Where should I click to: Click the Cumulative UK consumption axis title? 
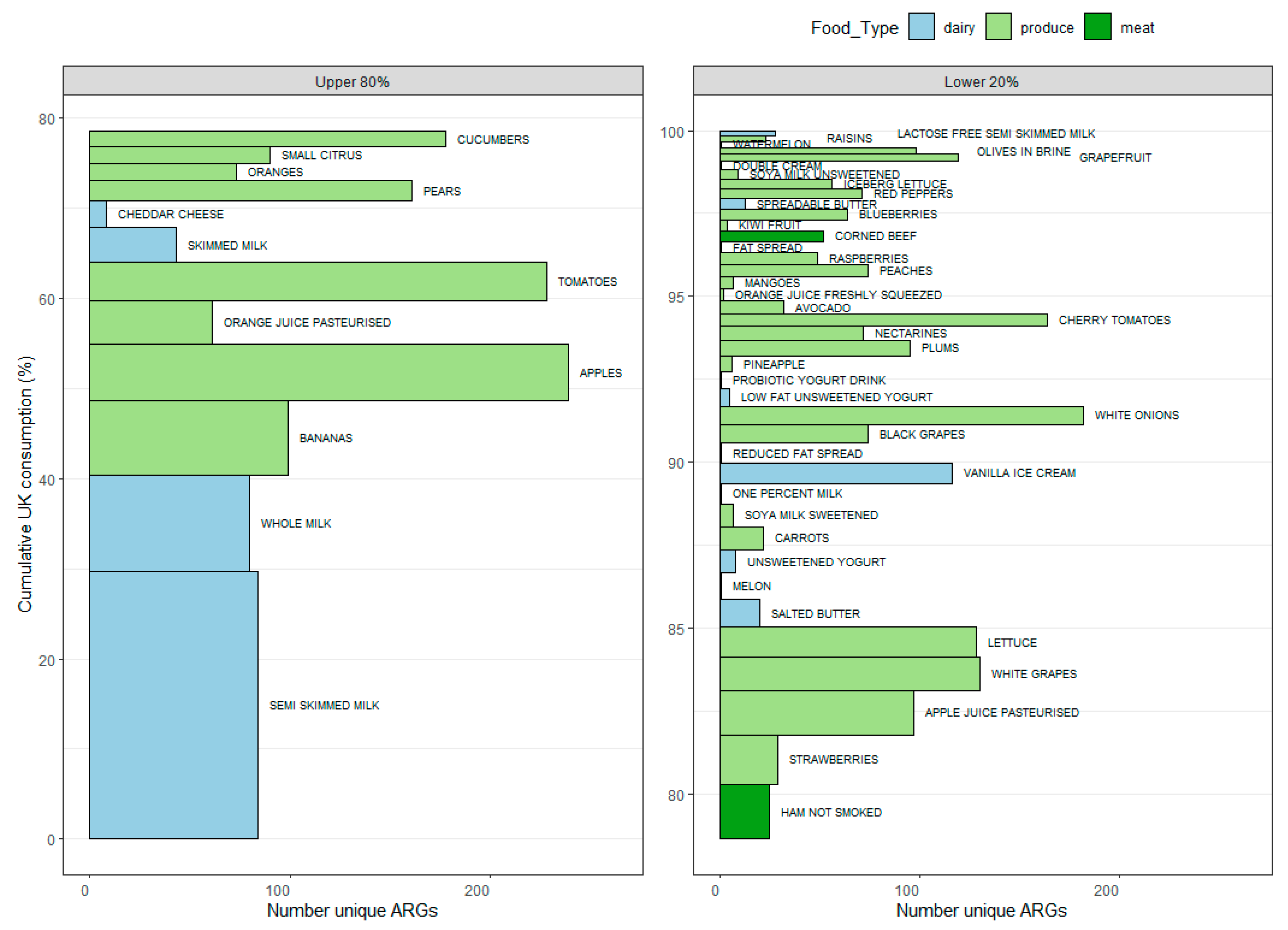26,484
